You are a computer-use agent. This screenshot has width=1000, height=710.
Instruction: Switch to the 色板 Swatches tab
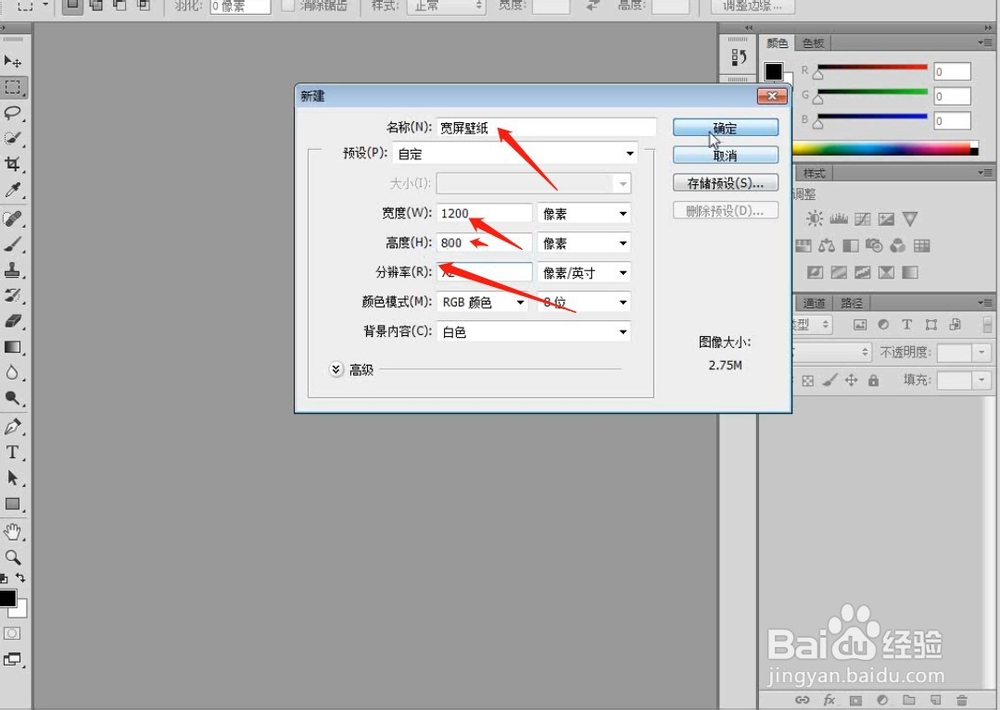coord(811,43)
